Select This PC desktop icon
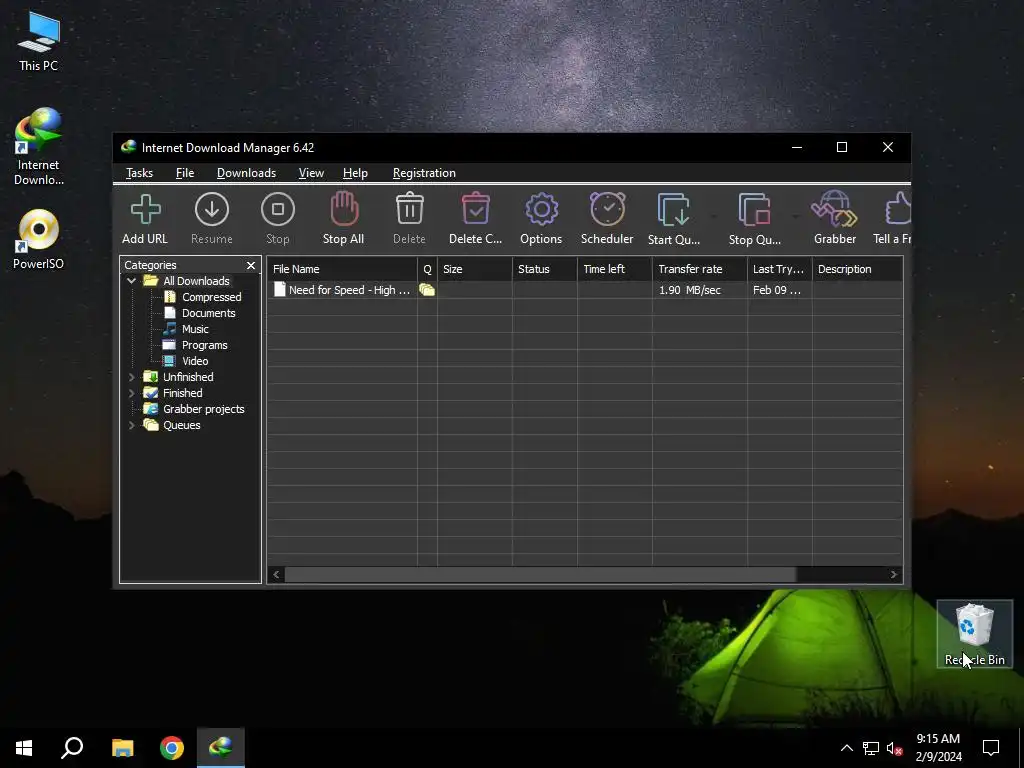 tap(39, 42)
